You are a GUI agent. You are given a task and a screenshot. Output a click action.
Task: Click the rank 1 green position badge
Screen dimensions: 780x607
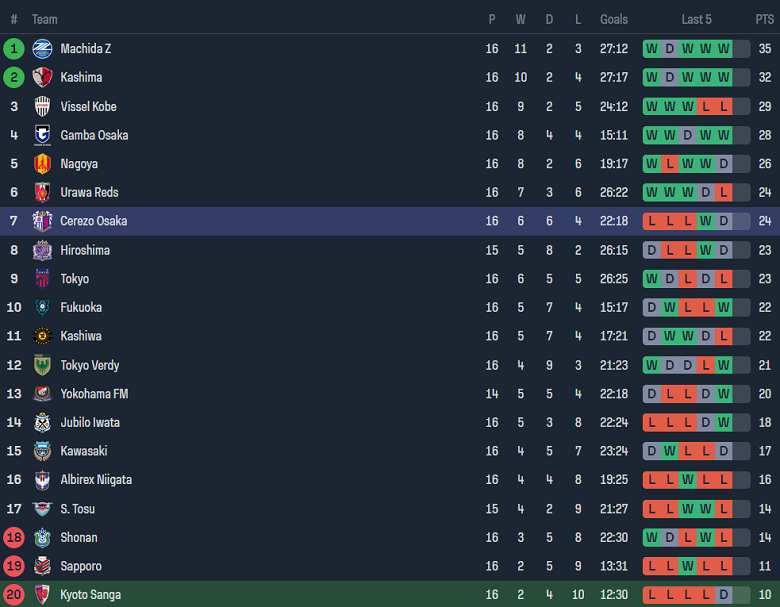pyautogui.click(x=14, y=49)
